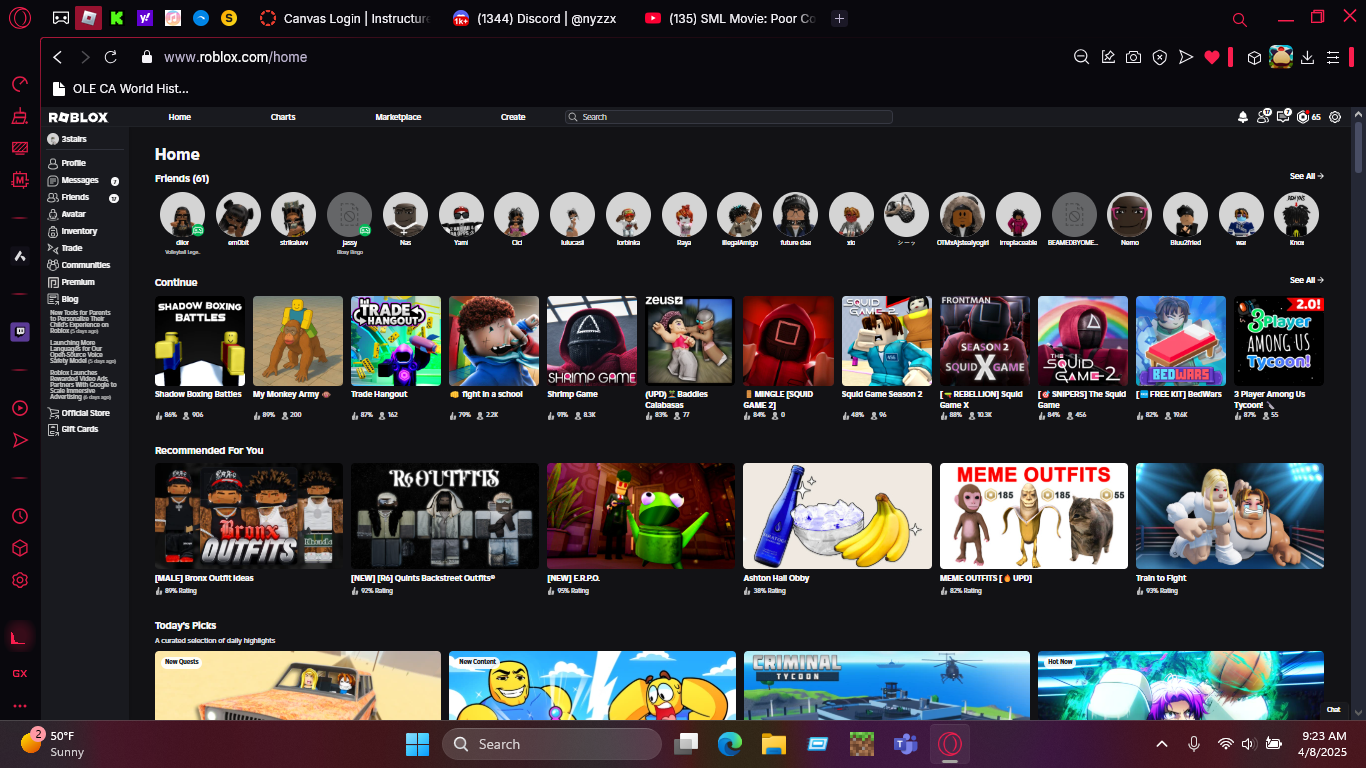
Task: Click See All for Friends section
Action: [1306, 176]
